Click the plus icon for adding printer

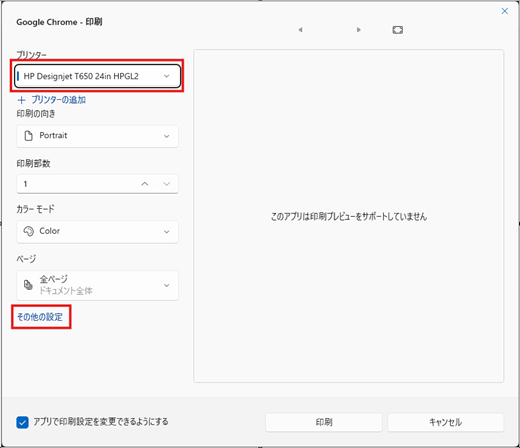click(21, 100)
